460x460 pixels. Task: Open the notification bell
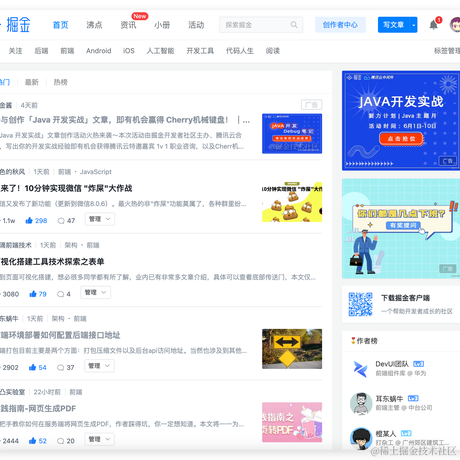click(433, 25)
